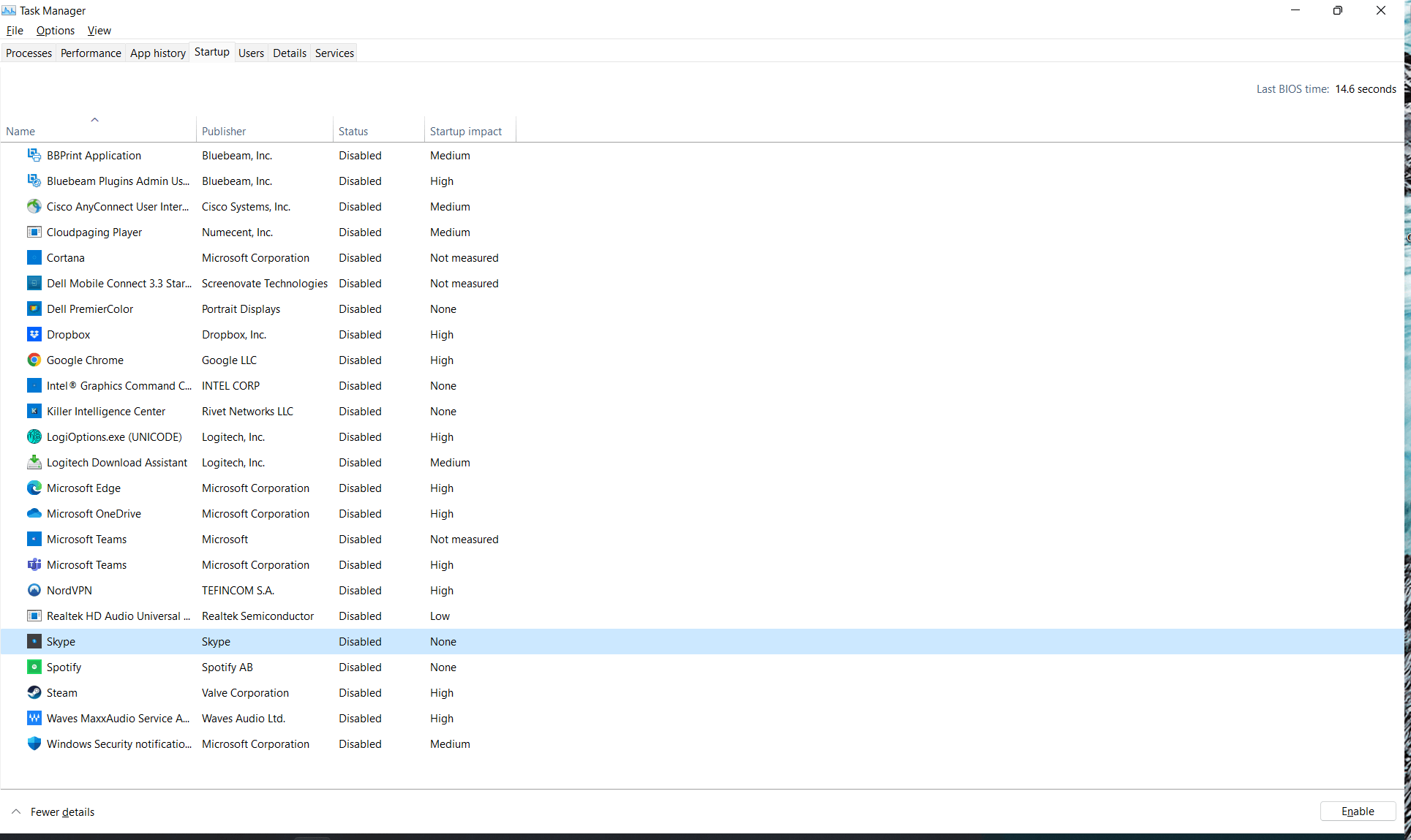Click the Killer Intelligence Center icon
The image size is (1411, 840).
click(x=34, y=411)
